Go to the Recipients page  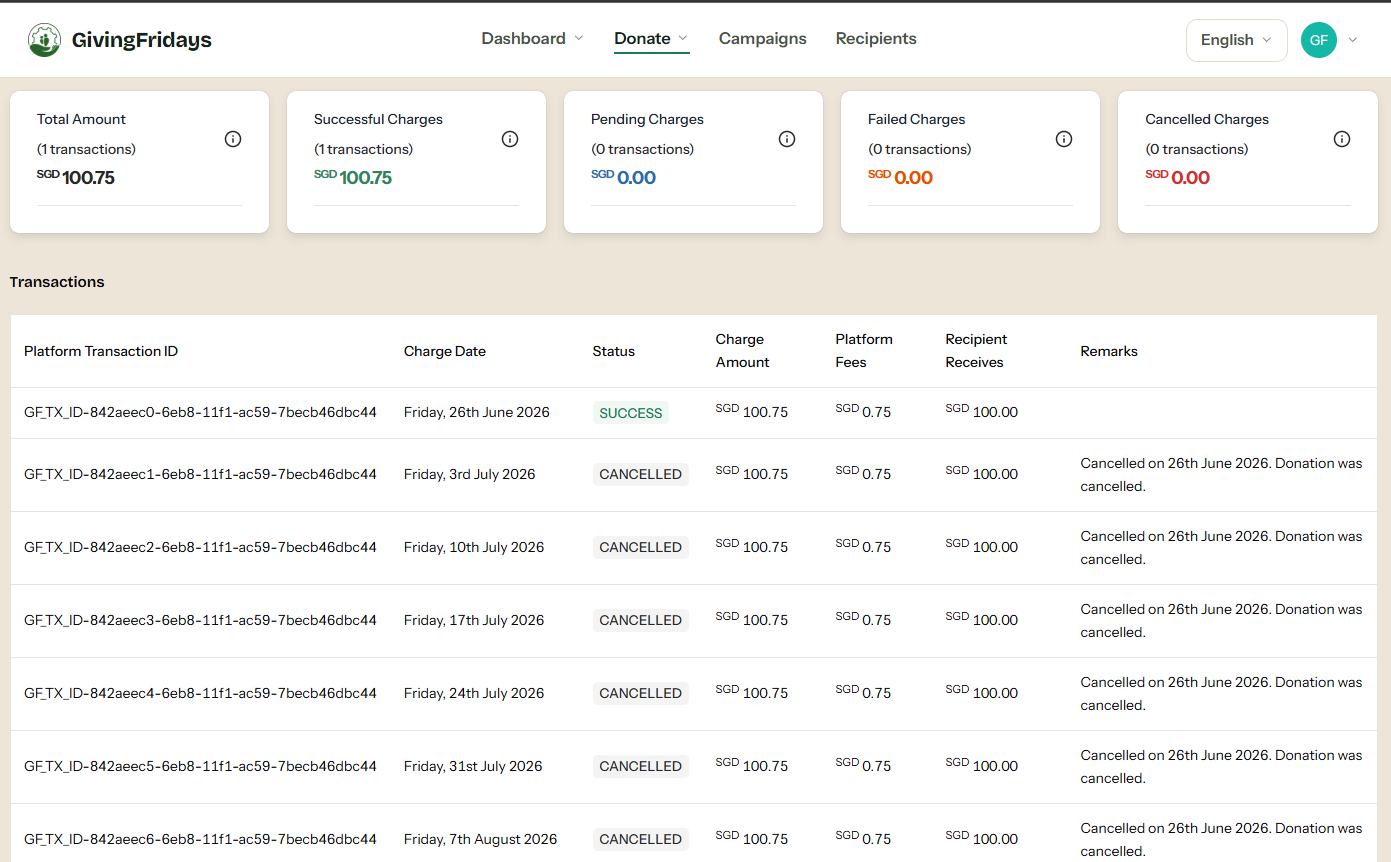tap(876, 39)
